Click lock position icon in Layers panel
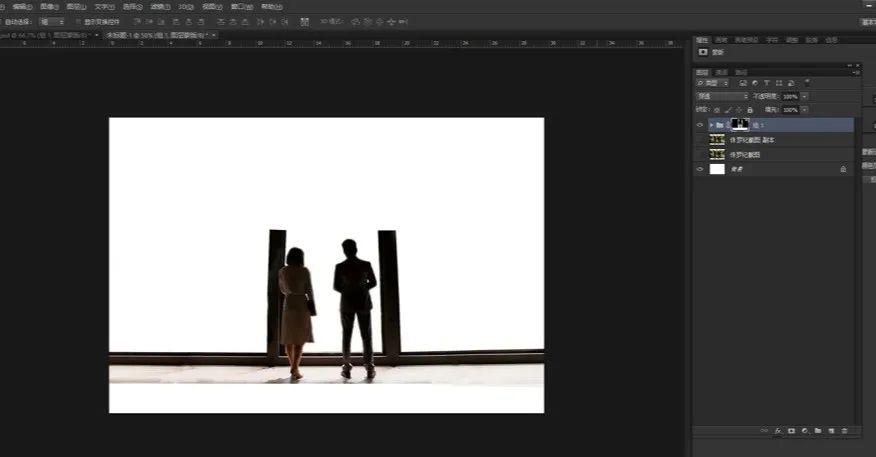The height and width of the screenshot is (457, 876). tap(739, 110)
